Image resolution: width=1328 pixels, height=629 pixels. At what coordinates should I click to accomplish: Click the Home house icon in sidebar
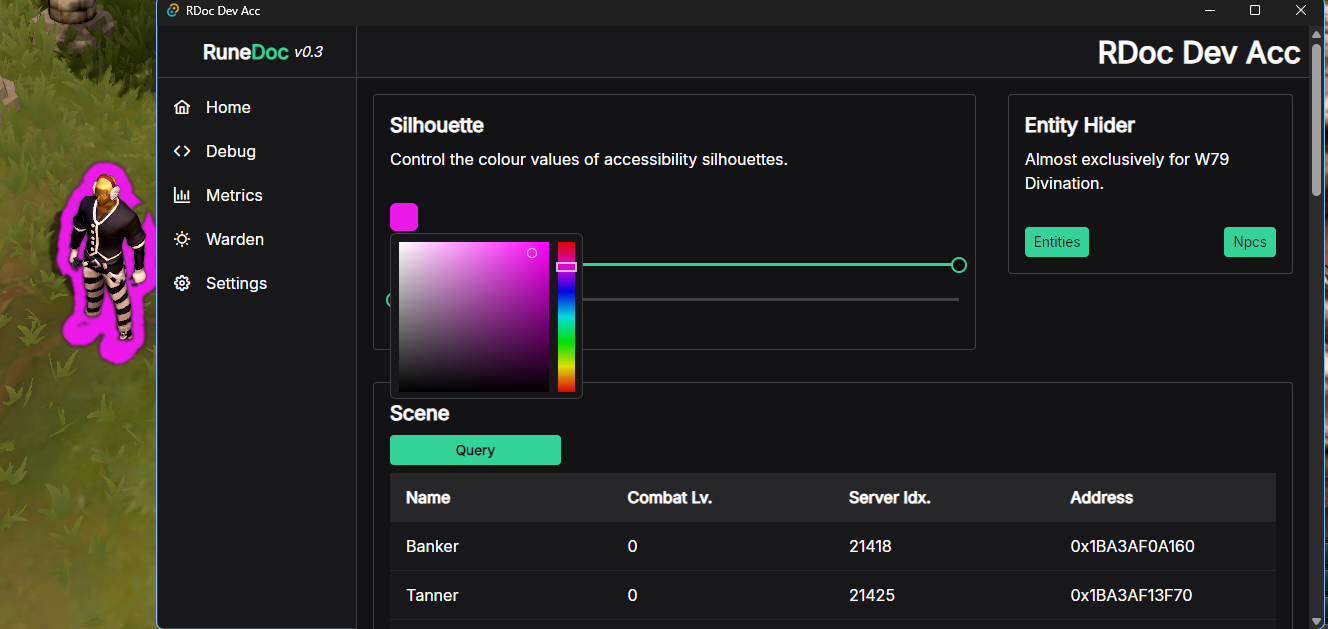pyautogui.click(x=182, y=107)
